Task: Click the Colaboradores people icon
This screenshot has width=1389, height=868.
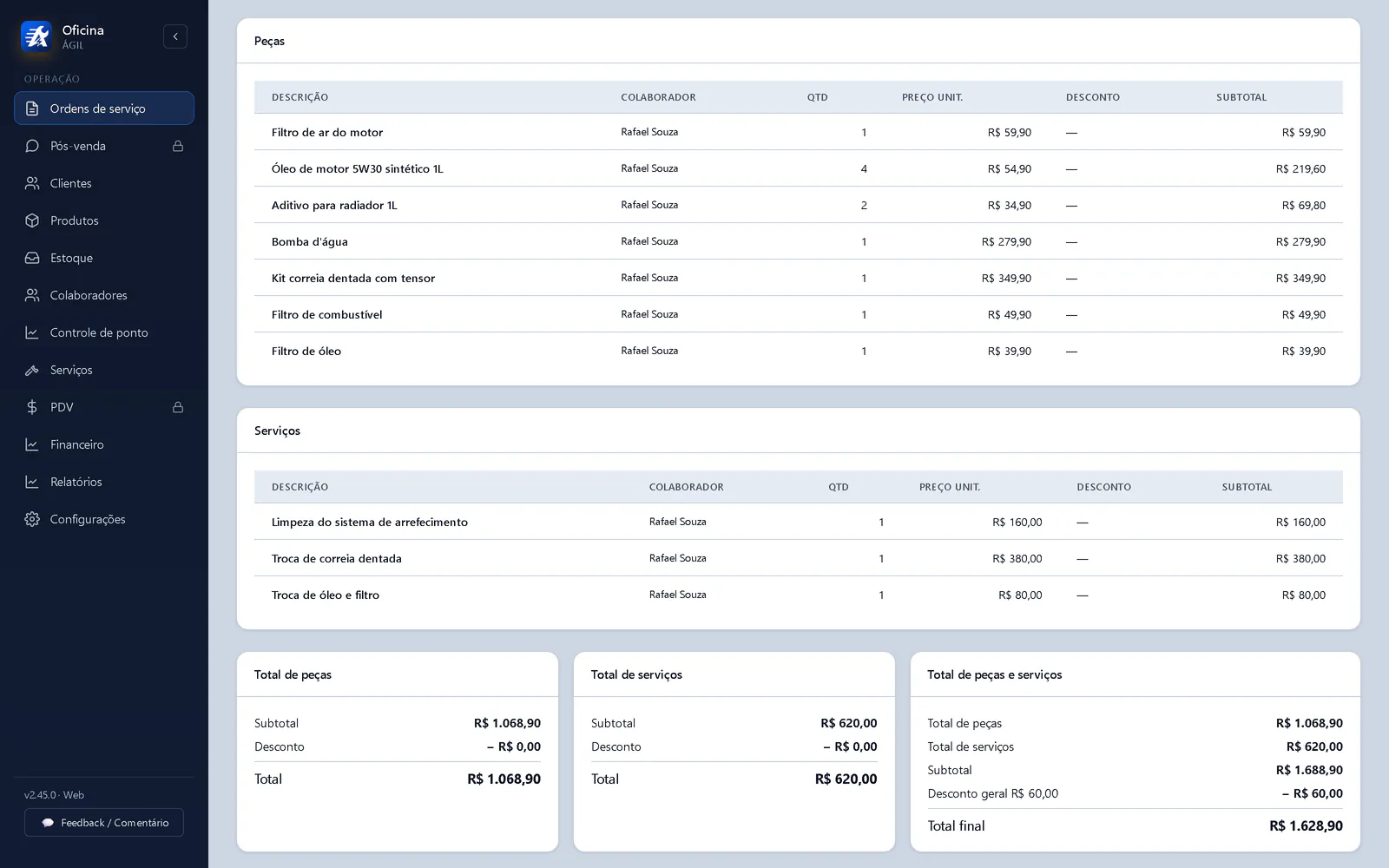Action: 32,295
